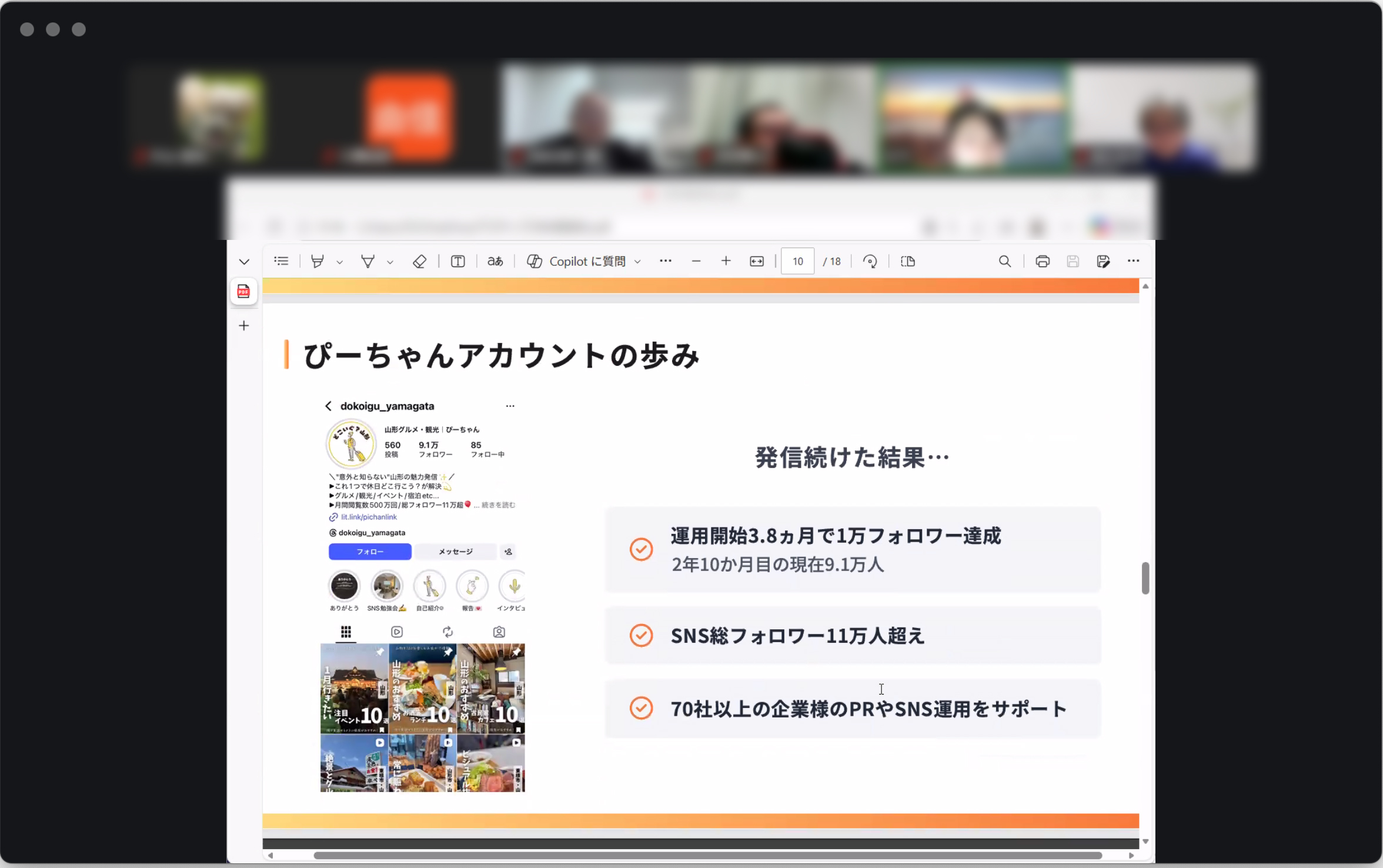Viewport: 1383px width, 868px height.
Task: Toggle fit to width view
Action: pos(756,261)
